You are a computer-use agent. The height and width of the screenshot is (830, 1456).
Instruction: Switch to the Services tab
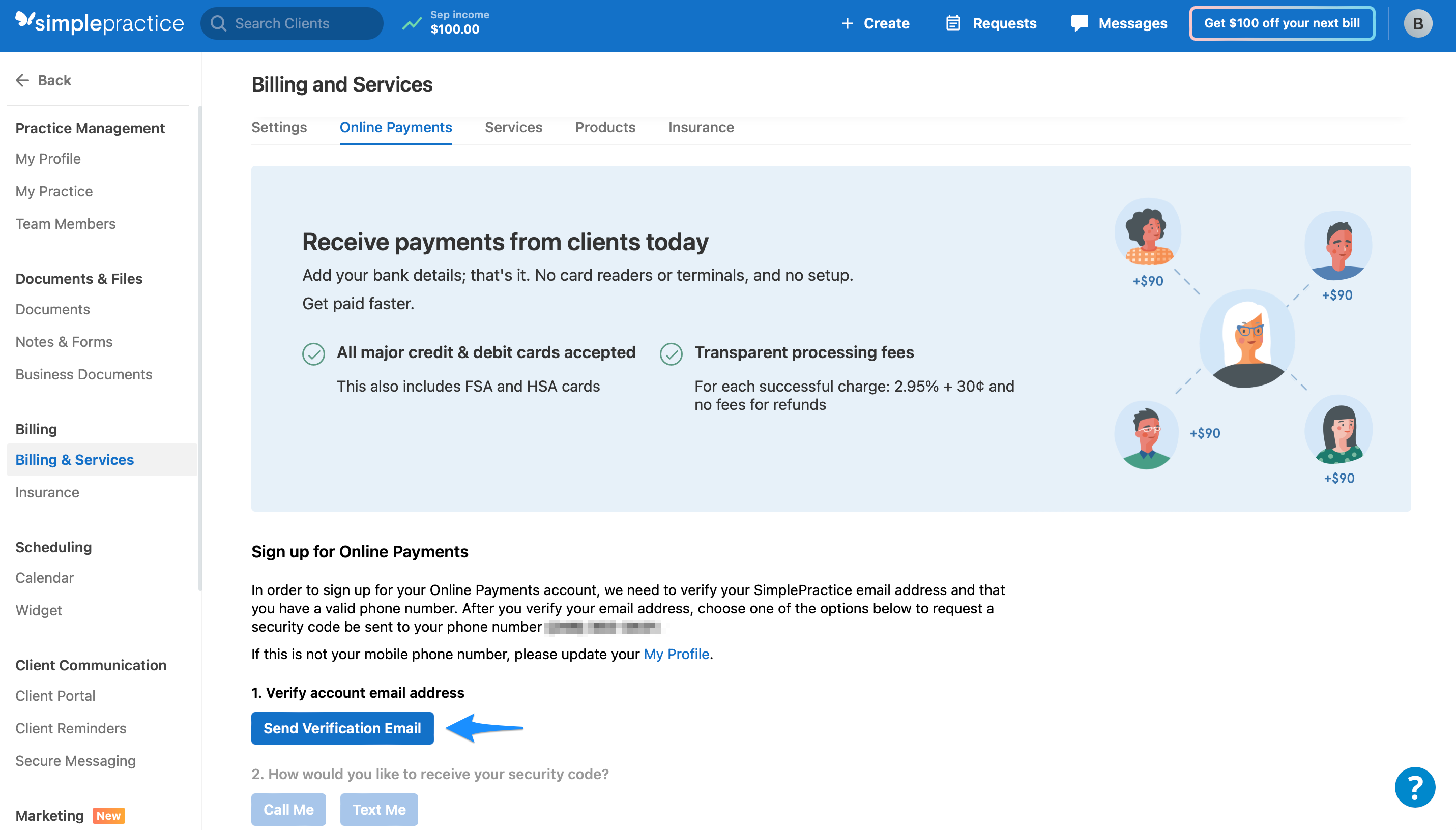pyautogui.click(x=513, y=127)
